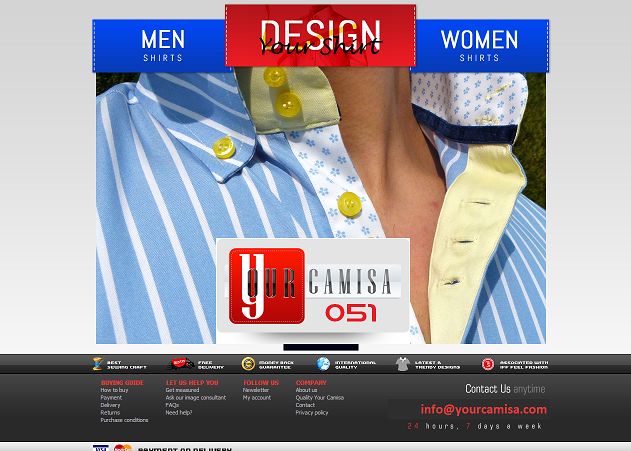Open the Need help? link
Viewport: 631px width, 451px height.
click(x=179, y=412)
